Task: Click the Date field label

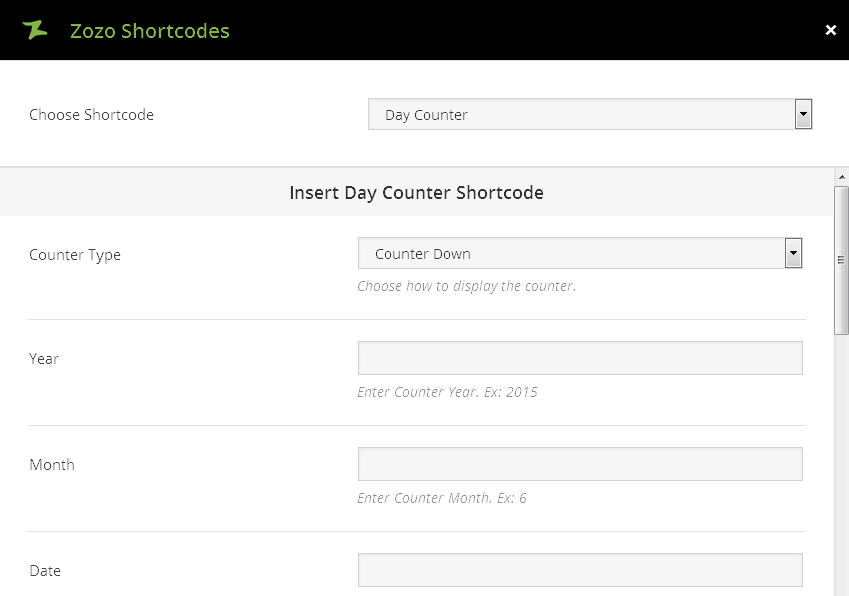Action: pyautogui.click(x=45, y=571)
